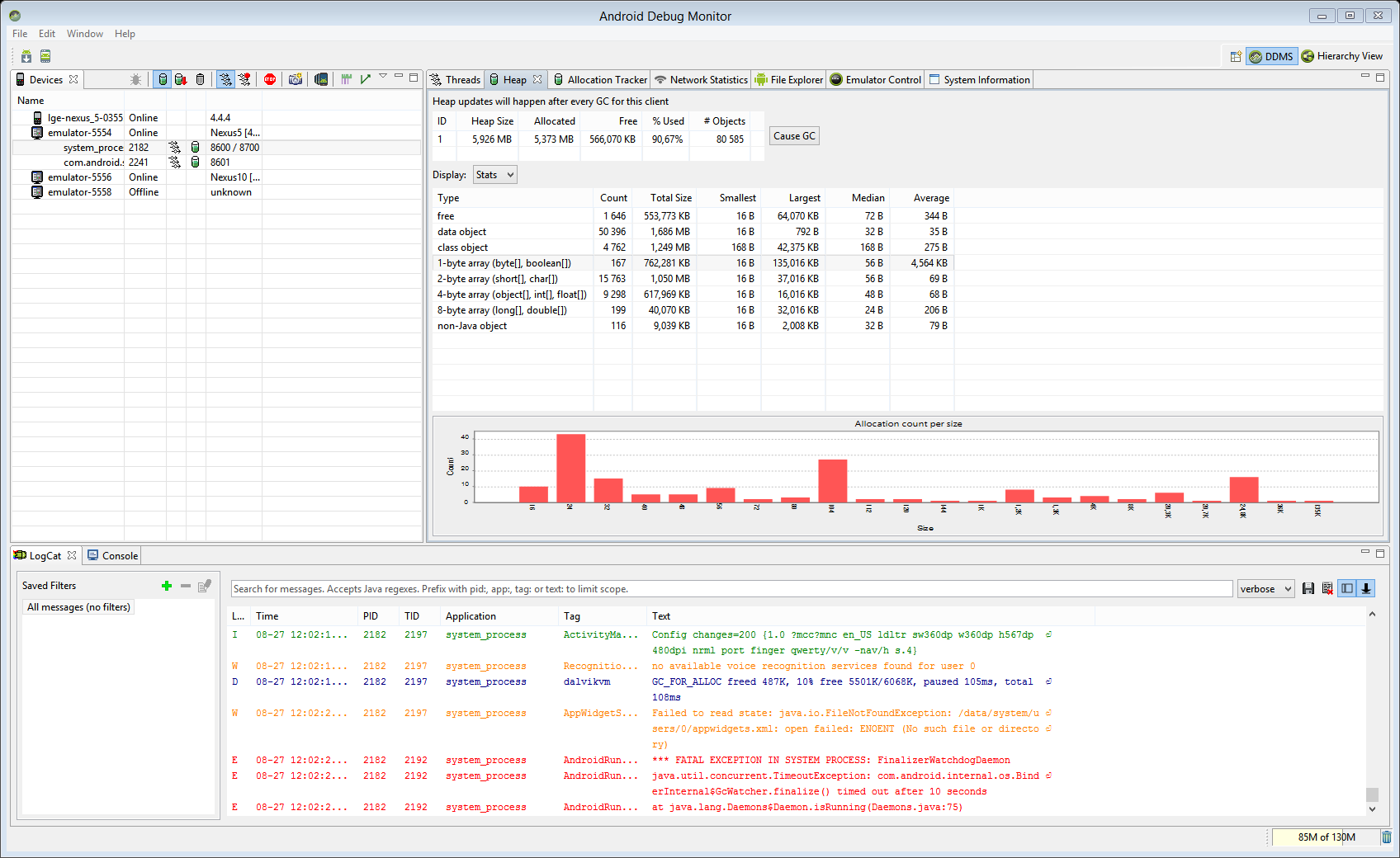
Task: Select the emulator-5554 device
Action: pyautogui.click(x=216, y=133)
